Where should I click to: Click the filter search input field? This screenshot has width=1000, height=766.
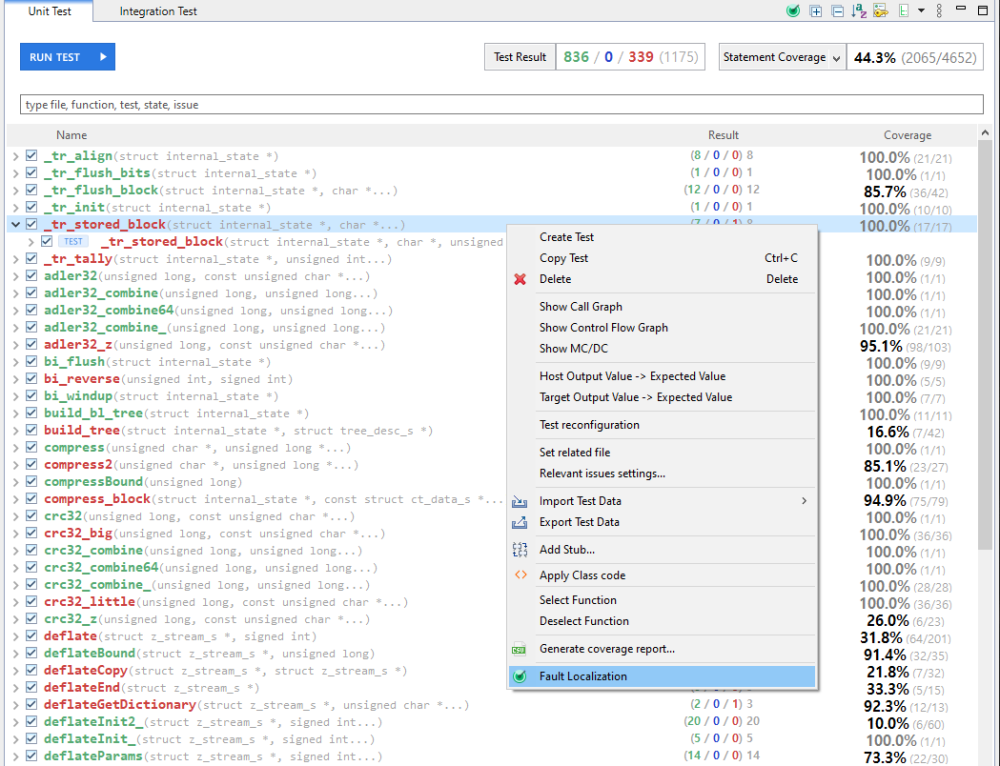point(500,104)
